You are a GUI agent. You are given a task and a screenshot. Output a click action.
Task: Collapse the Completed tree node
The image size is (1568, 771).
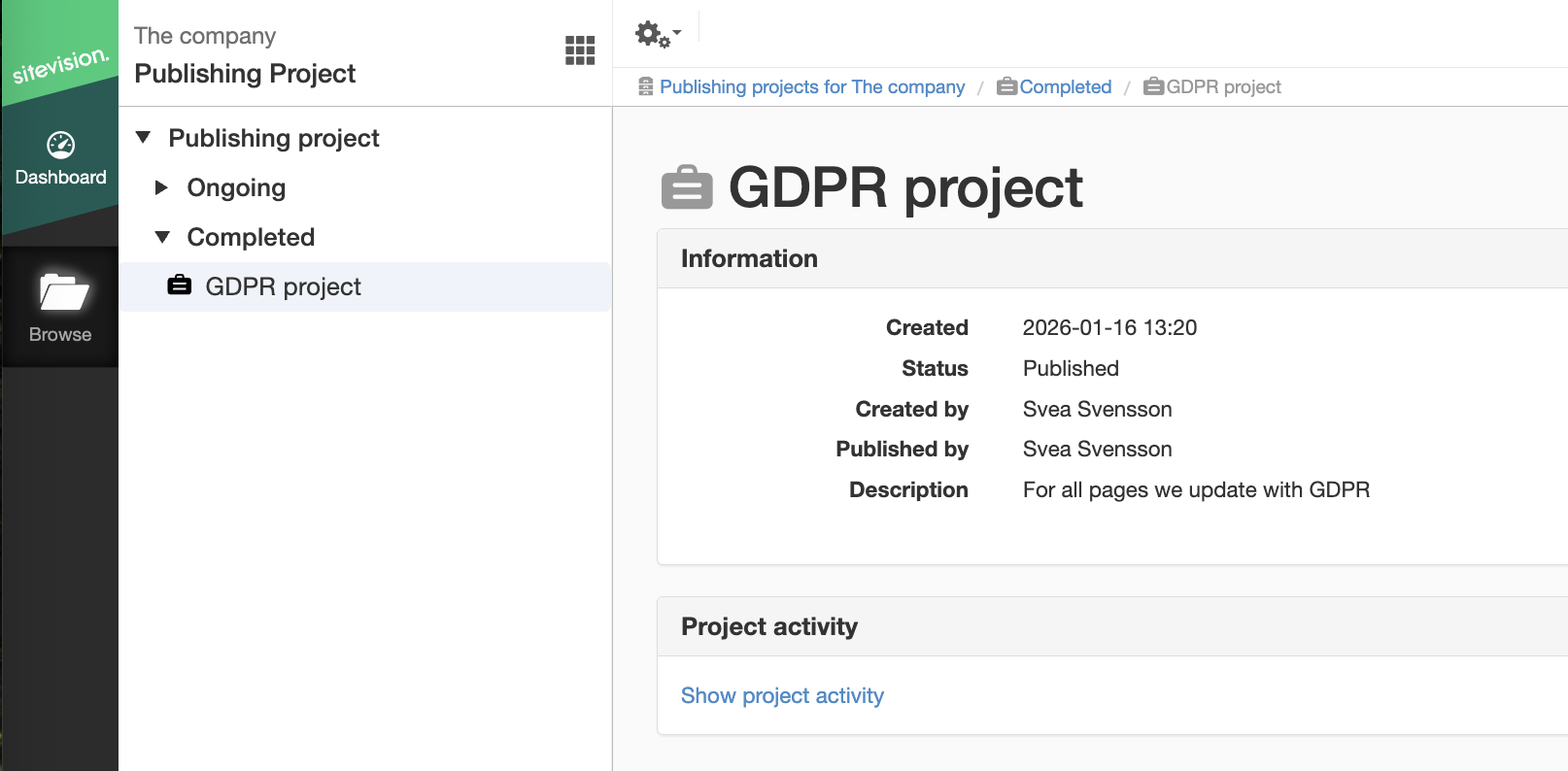pyautogui.click(x=162, y=237)
